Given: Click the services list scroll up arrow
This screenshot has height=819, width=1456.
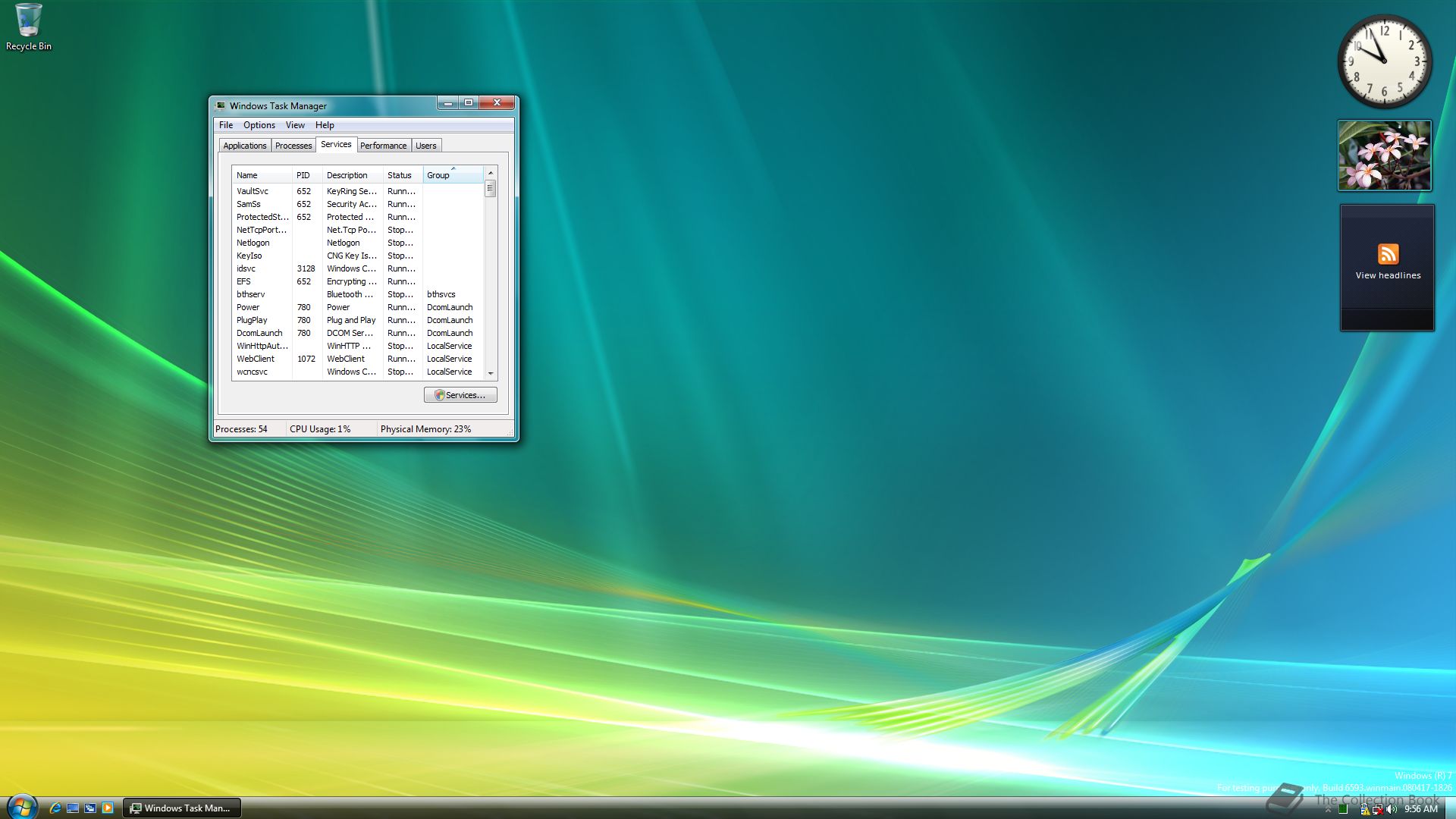Looking at the screenshot, I should (x=491, y=174).
